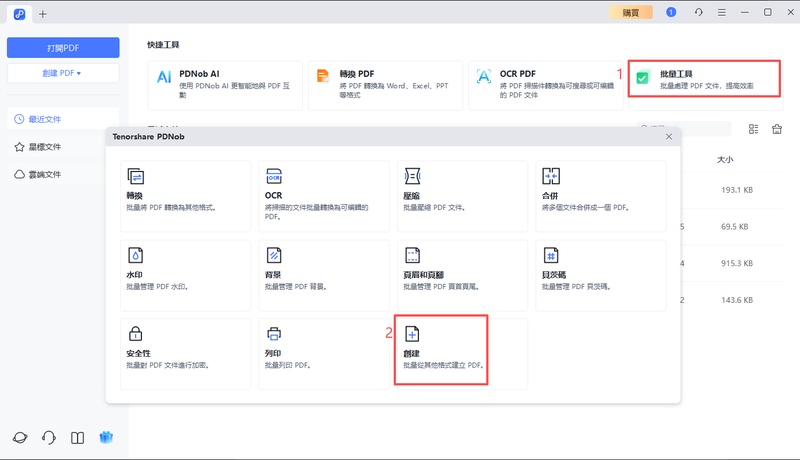This screenshot has height=460, width=800.
Task: Click the 打開PDF button
Action: [x=63, y=47]
